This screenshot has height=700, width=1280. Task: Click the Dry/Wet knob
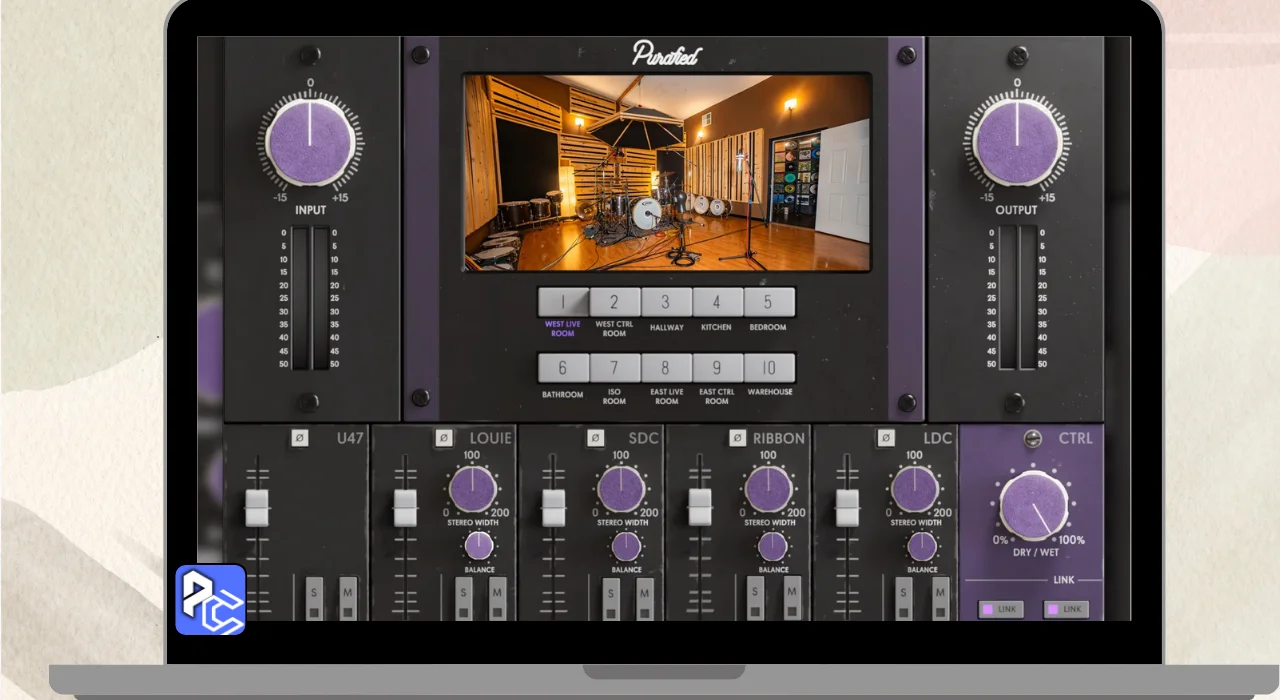[x=1033, y=506]
